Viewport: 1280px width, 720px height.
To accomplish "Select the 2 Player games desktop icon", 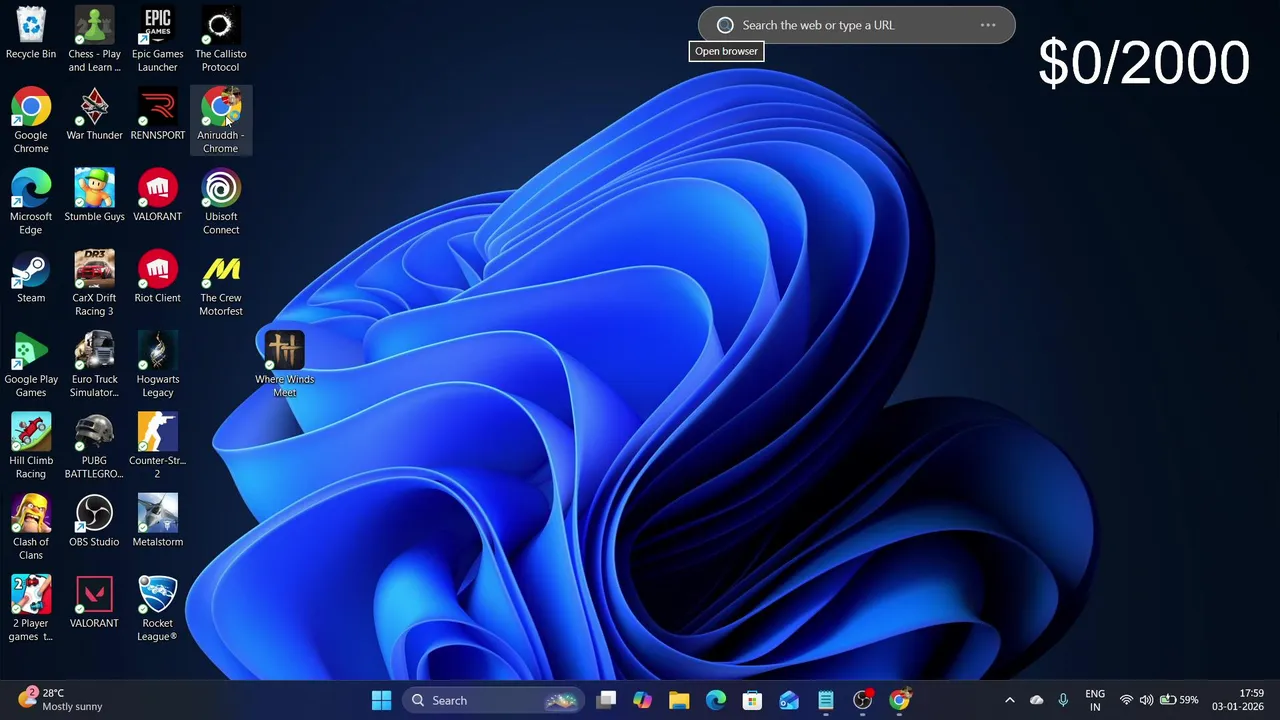I will 31,609.
